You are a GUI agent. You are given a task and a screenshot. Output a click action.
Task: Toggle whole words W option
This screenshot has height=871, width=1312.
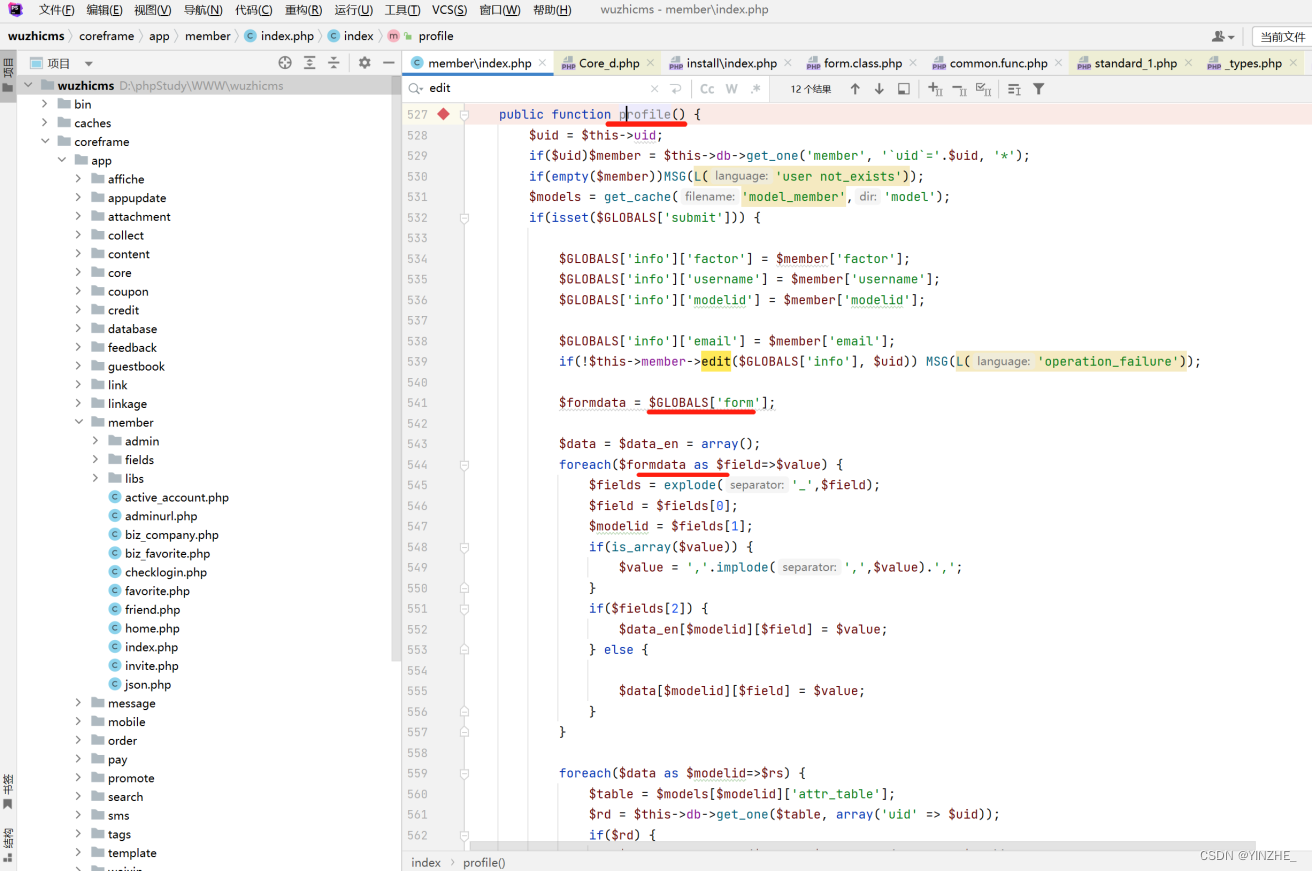click(x=732, y=89)
